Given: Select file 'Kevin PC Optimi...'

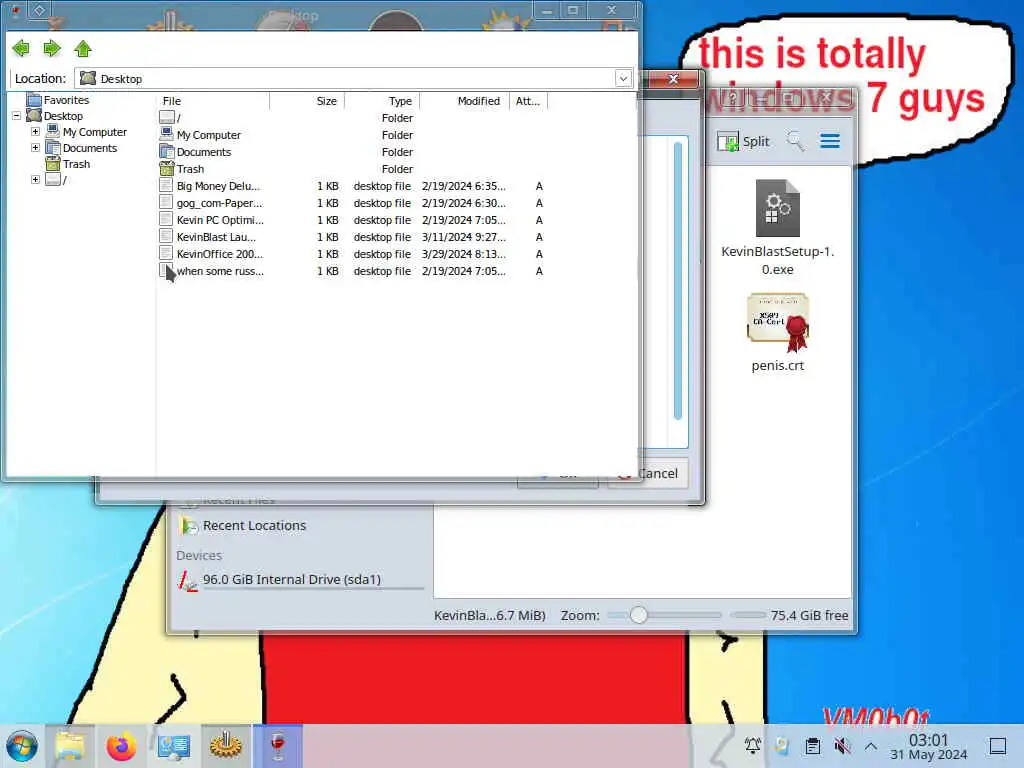Looking at the screenshot, I should (x=220, y=220).
